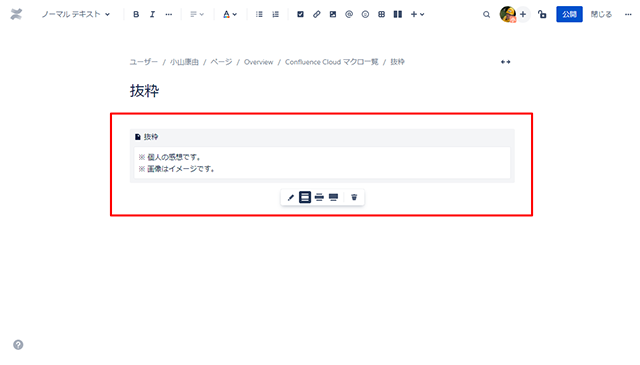Delete the excerpt macro with trash icon
Image resolution: width=640 pixels, height=365 pixels.
[354, 197]
